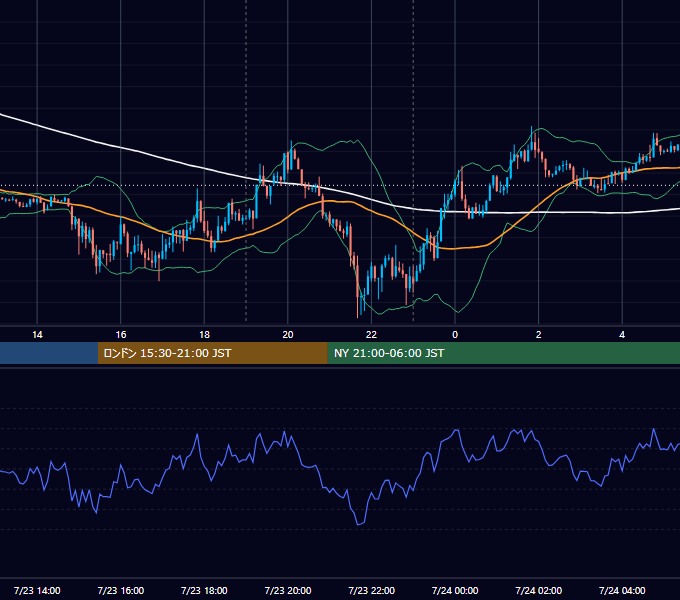Click the 20 hour axis label
This screenshot has height=600, width=680.
click(288, 335)
